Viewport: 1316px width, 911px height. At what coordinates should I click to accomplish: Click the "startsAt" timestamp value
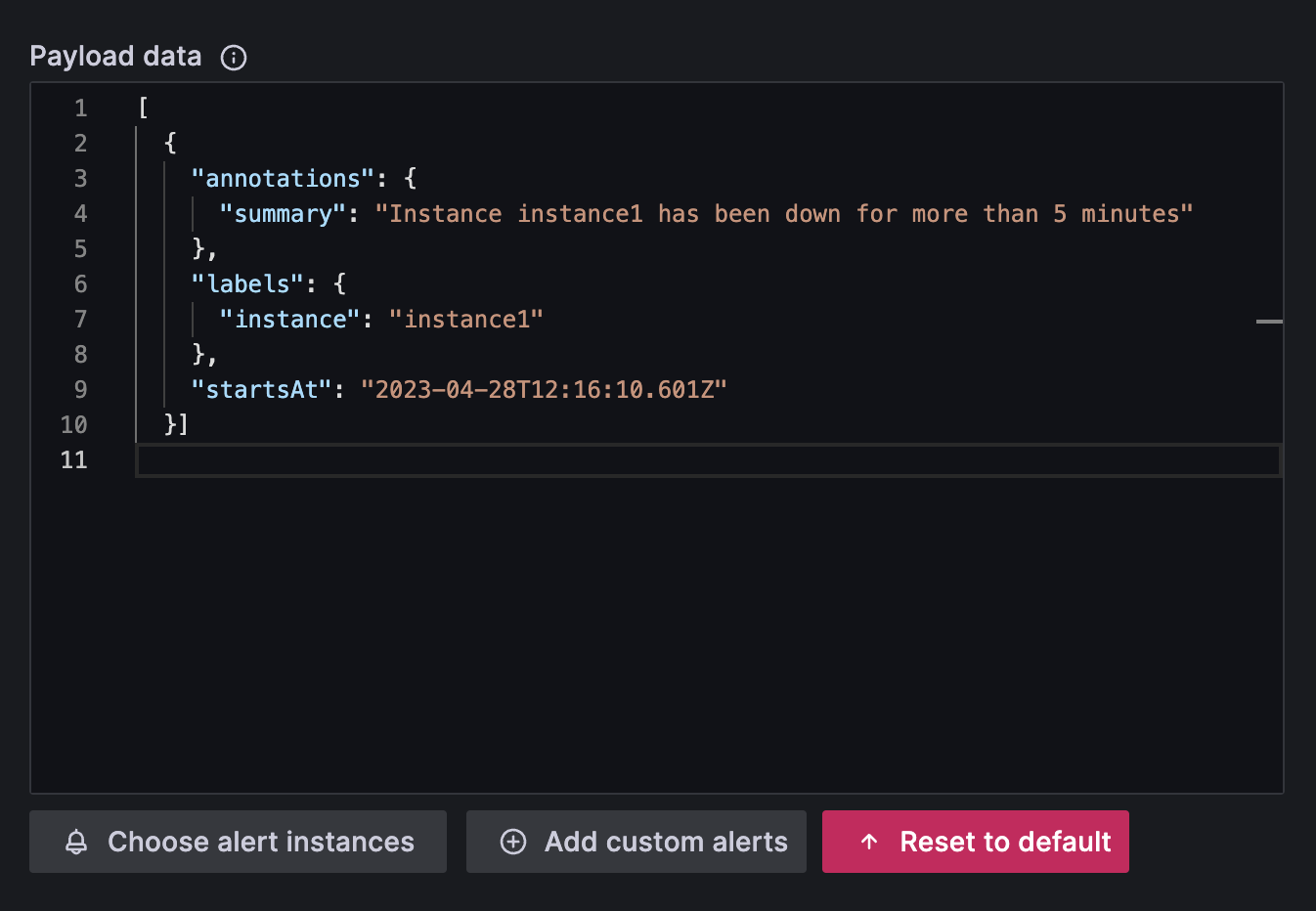pyautogui.click(x=544, y=389)
